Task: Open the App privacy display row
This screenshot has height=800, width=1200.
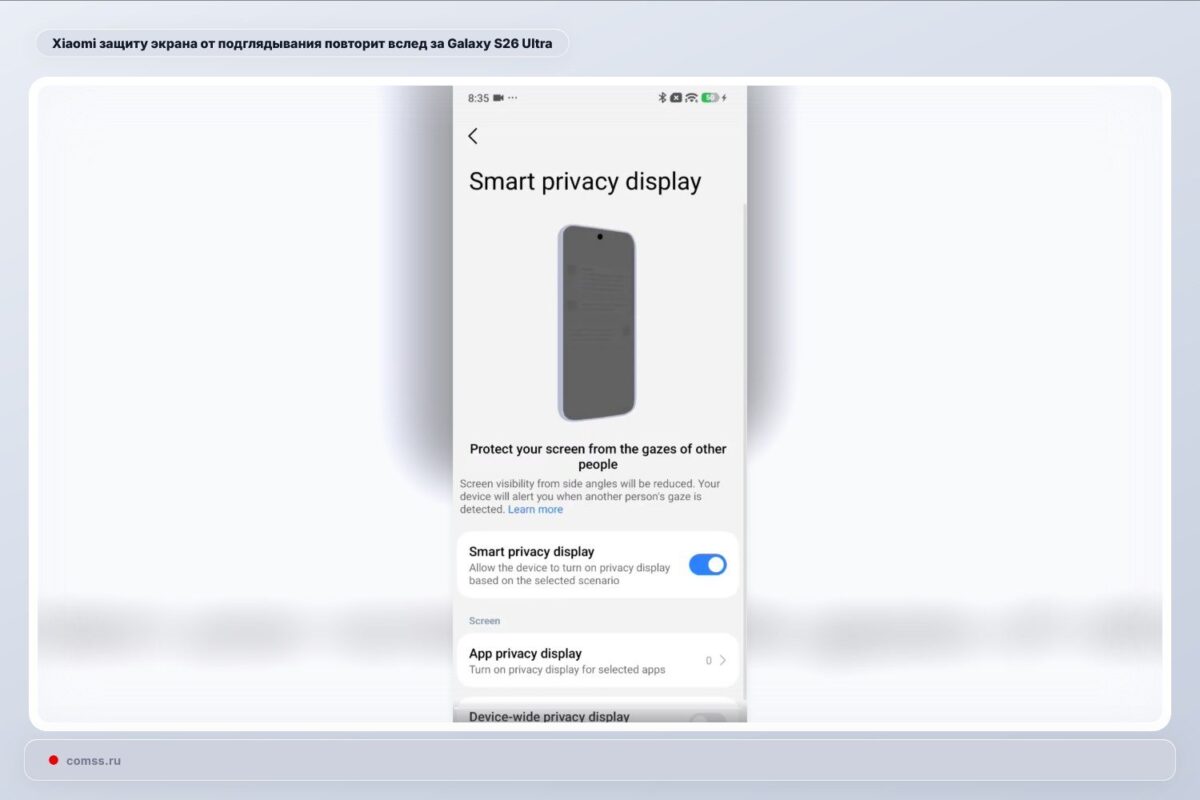Action: click(x=597, y=660)
